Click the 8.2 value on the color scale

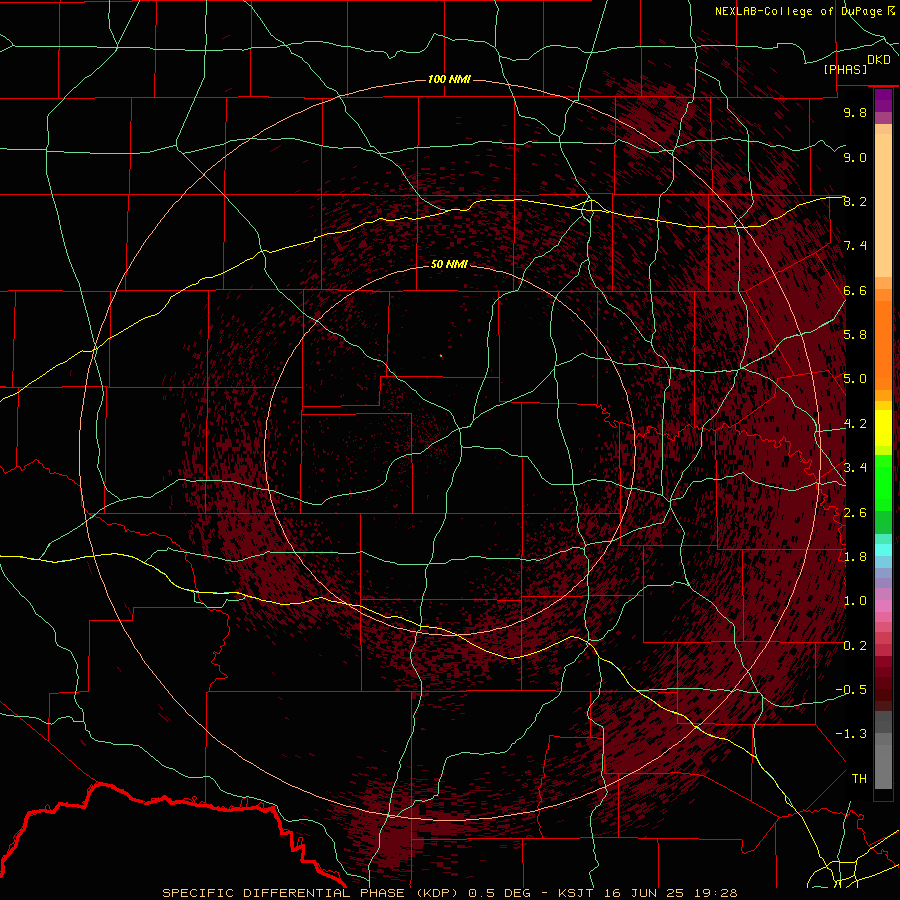855,201
